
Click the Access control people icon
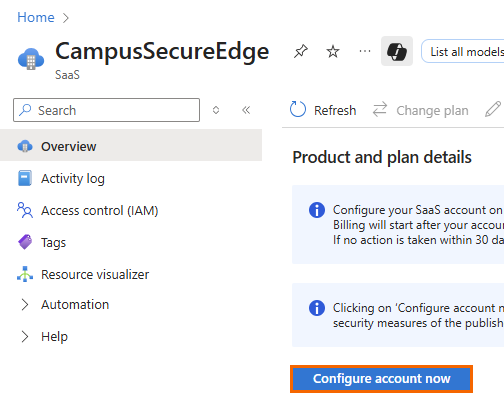click(25, 210)
